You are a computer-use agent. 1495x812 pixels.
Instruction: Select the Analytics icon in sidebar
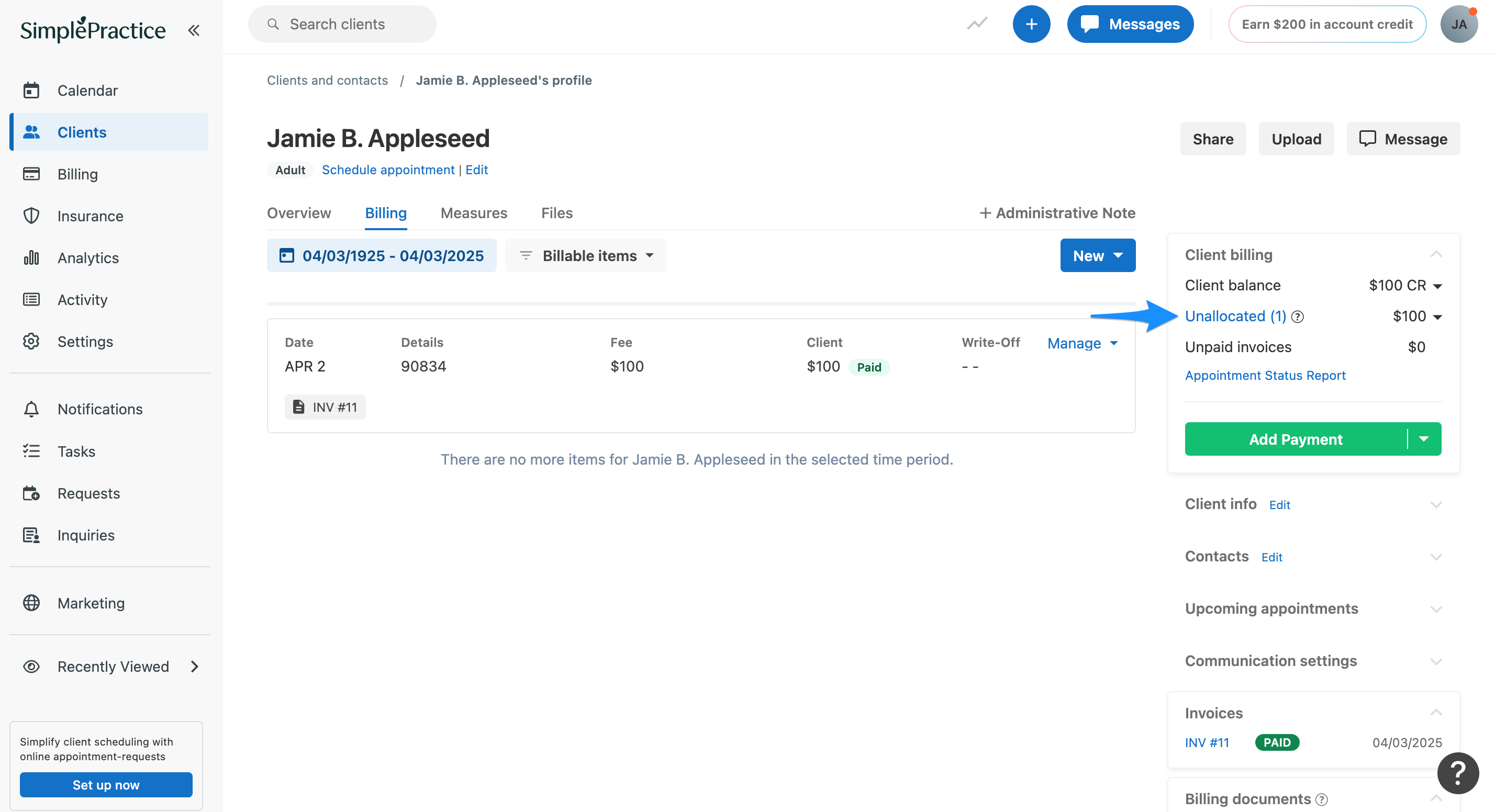click(x=31, y=257)
